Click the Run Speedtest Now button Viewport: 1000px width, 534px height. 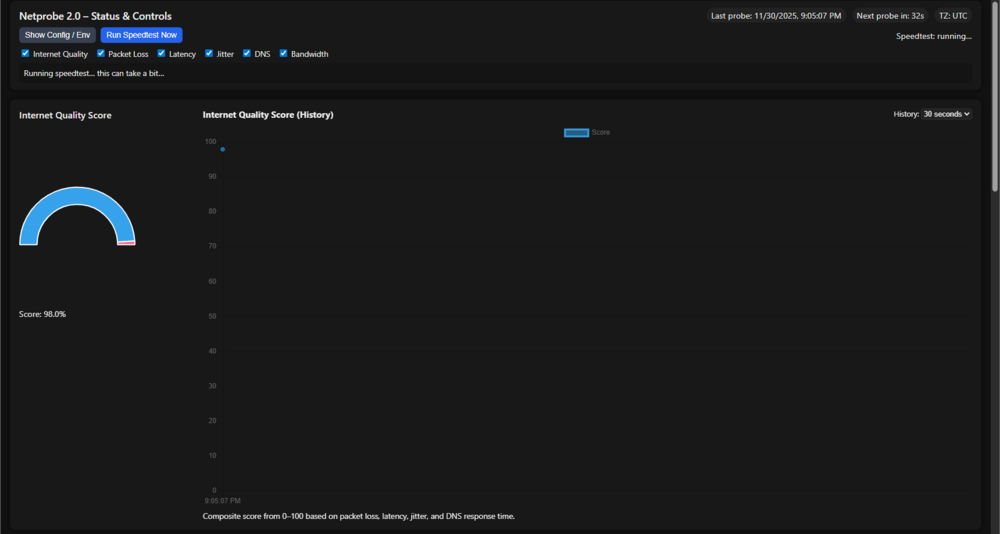pos(142,35)
